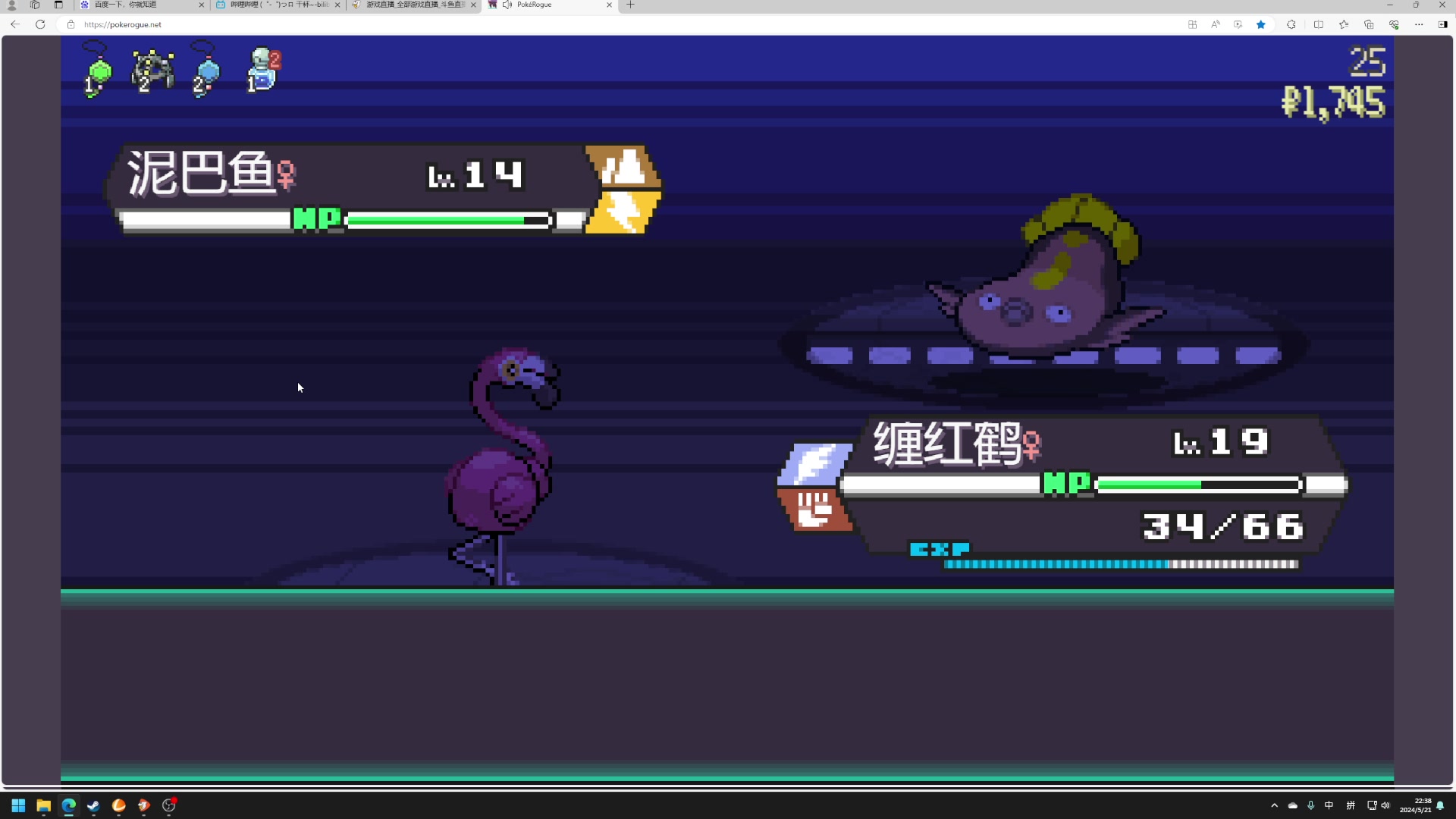The image size is (1456, 819).
Task: Refresh the current page
Action: pos(40,24)
